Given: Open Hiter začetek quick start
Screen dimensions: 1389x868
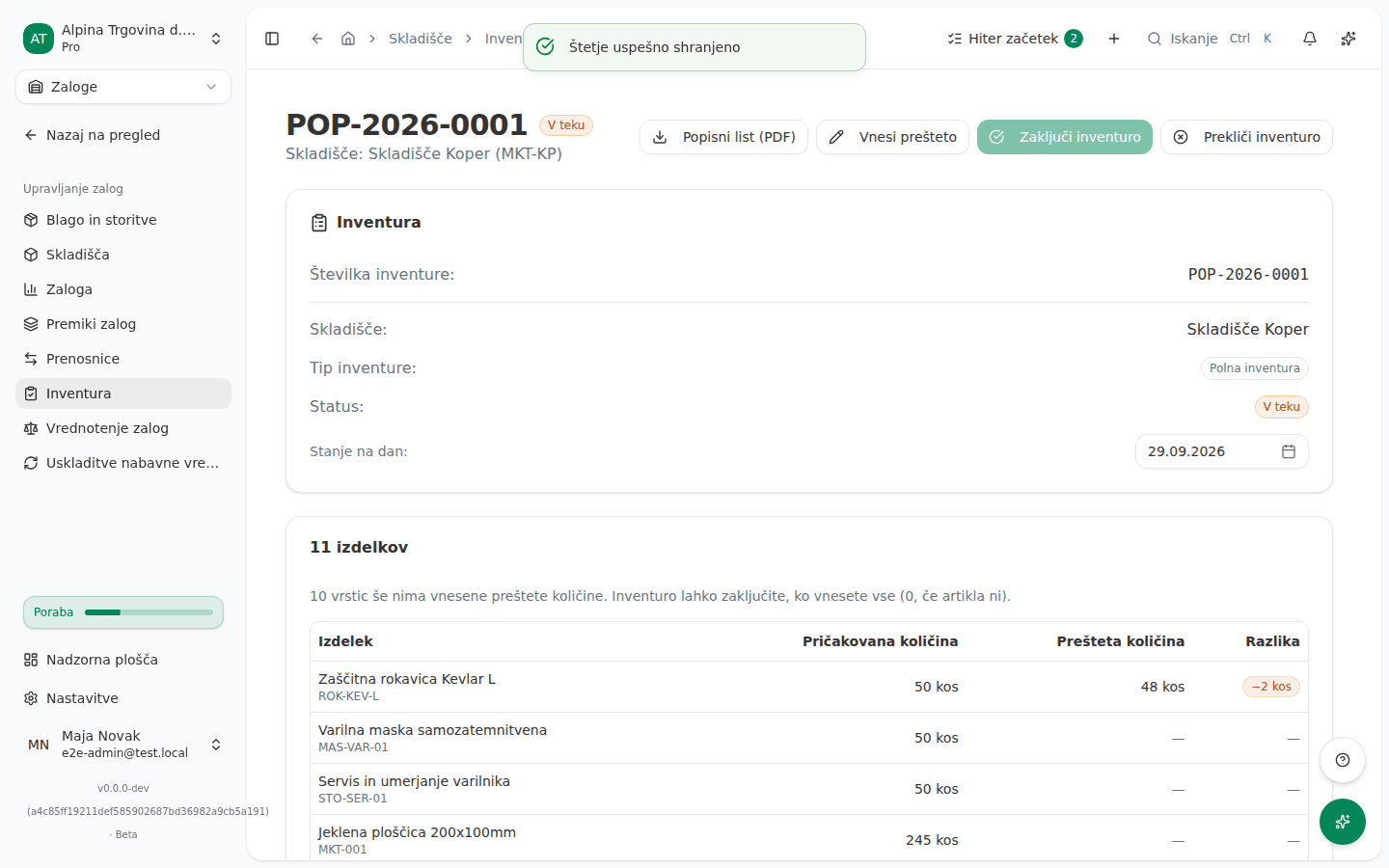Looking at the screenshot, I should pos(1015,39).
